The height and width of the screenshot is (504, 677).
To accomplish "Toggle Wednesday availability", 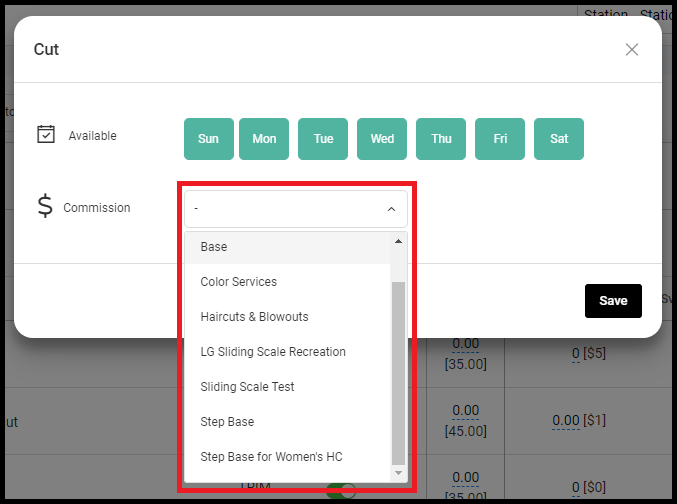I will click(x=382, y=139).
